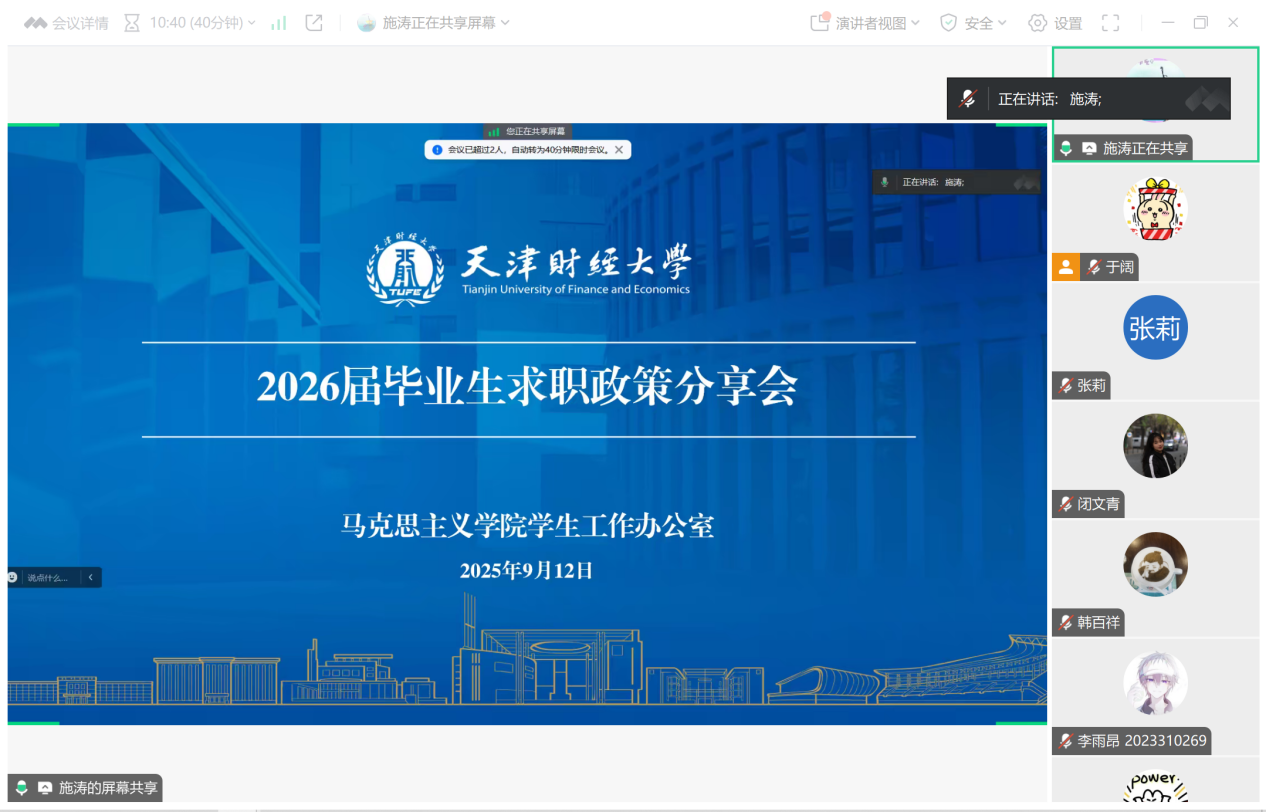This screenshot has height=812, width=1266.
Task: Open 设置 settings with the gear icon
Action: coord(1055,23)
